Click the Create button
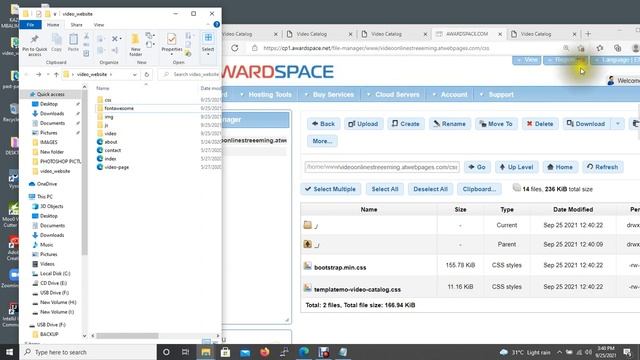The height and width of the screenshot is (360, 640). [406, 124]
